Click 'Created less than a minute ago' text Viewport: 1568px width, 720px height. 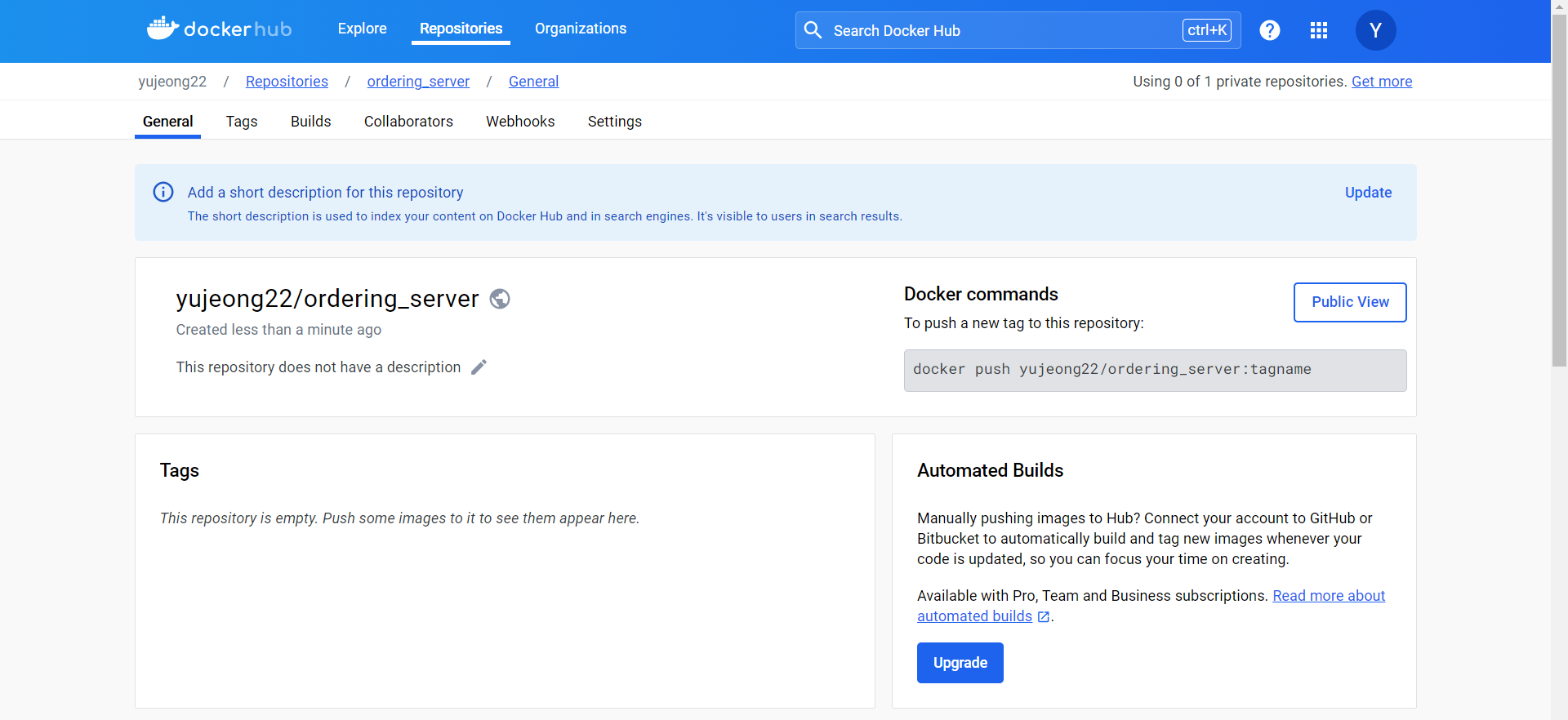tap(278, 330)
